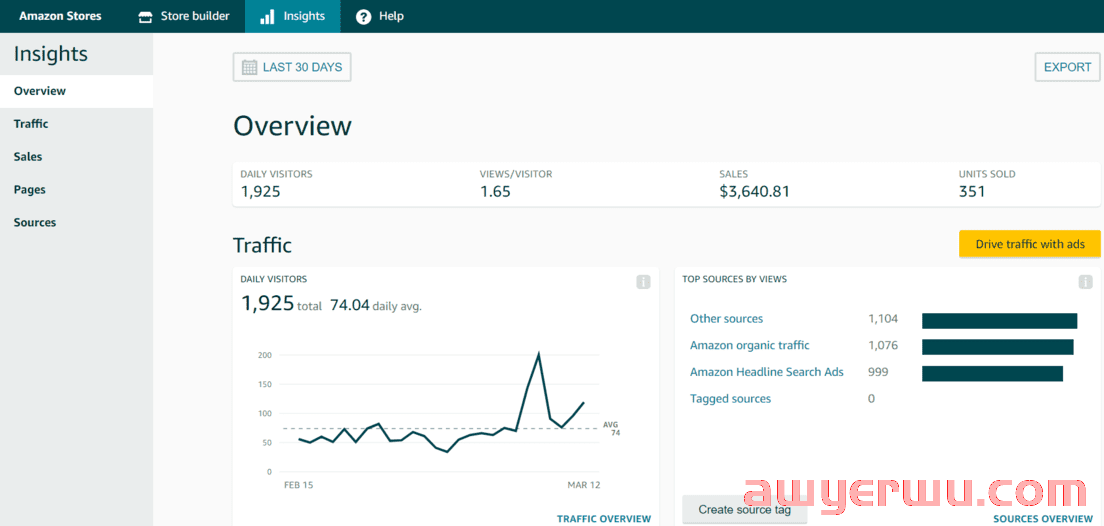This screenshot has height=526, width=1104.
Task: Open info icon on Daily Visitors card
Action: 643,282
